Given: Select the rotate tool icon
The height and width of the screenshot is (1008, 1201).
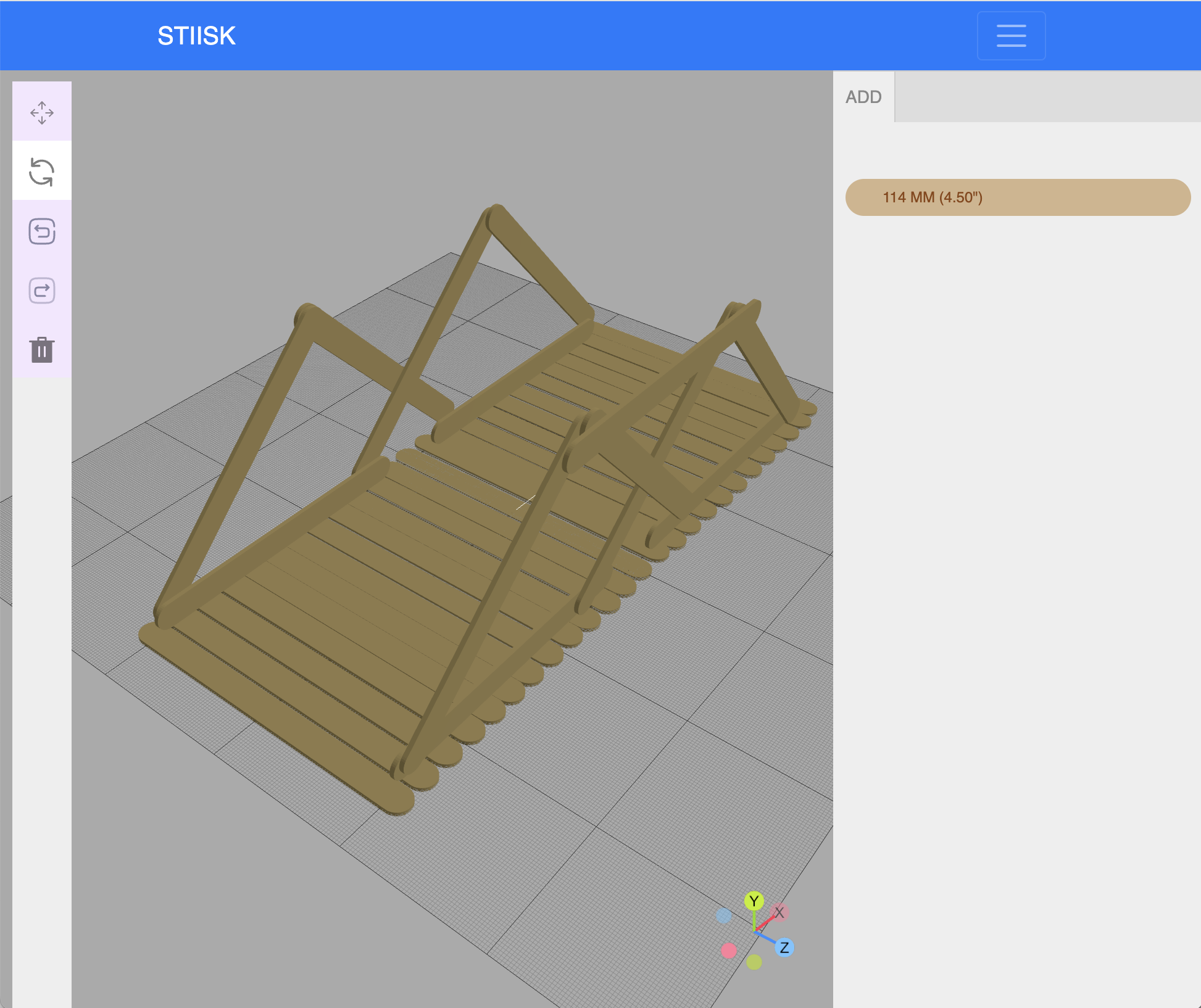Looking at the screenshot, I should [42, 171].
